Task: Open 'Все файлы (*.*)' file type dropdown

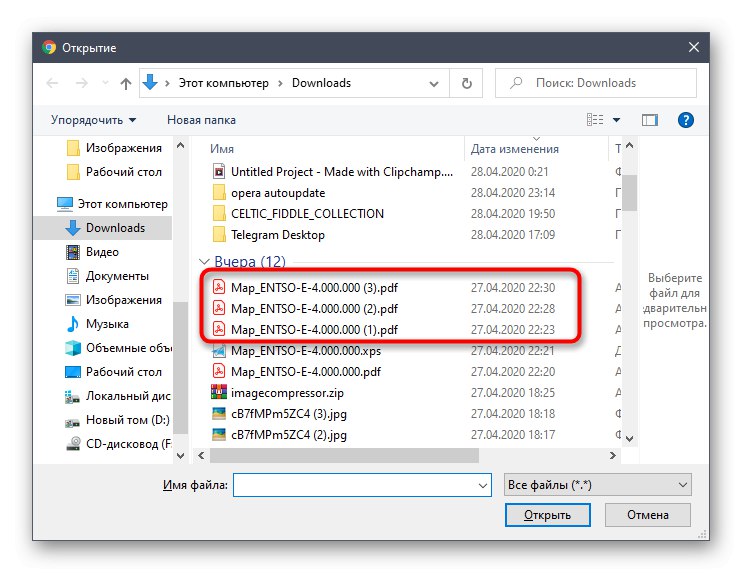Action: coord(598,485)
